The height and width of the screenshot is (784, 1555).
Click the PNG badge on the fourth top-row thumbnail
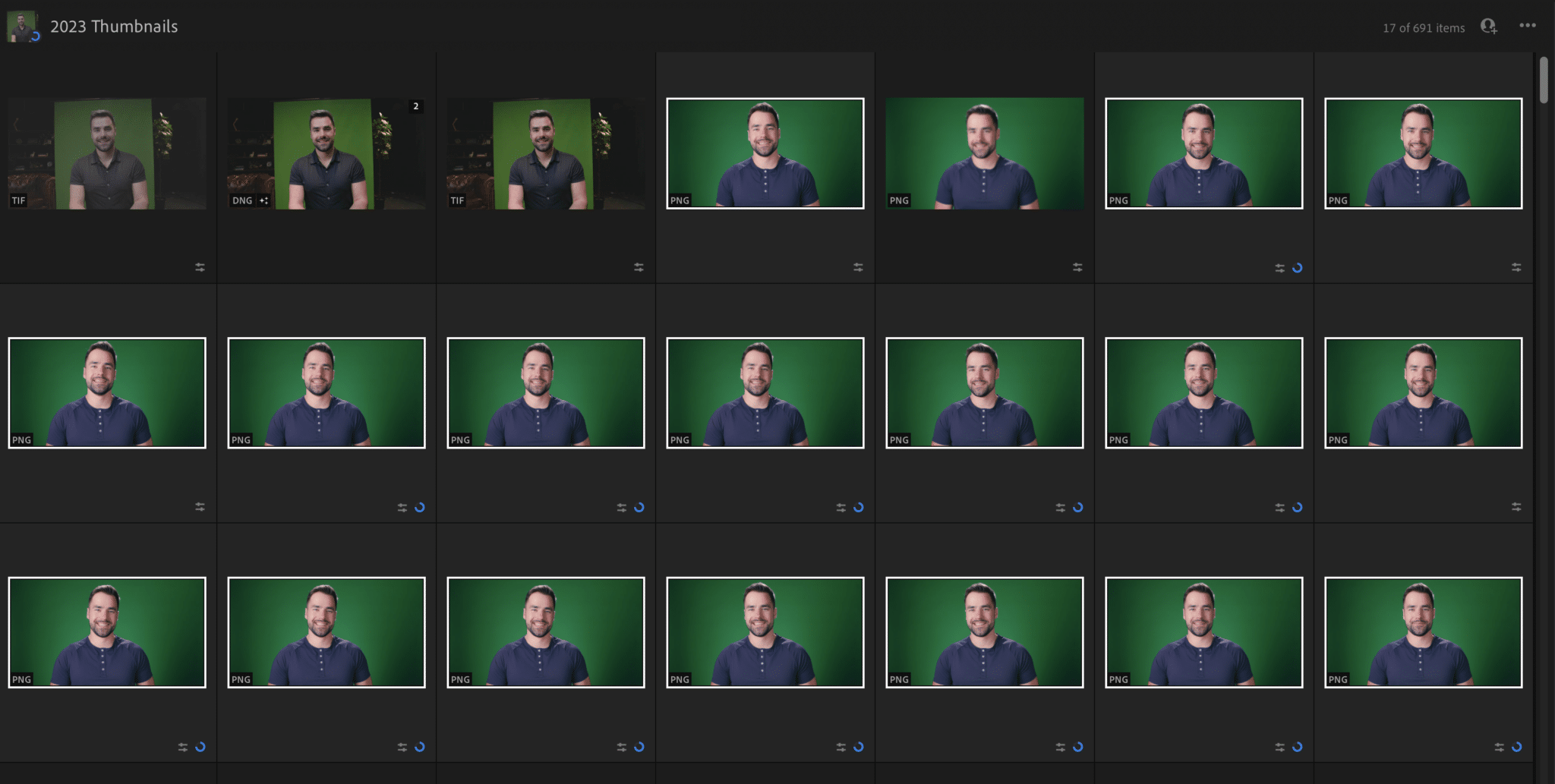(679, 200)
